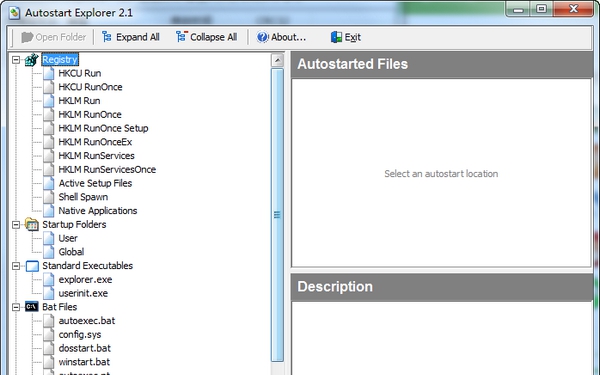
Task: Click the tree vertical scrollbar thumb
Action: [x=277, y=215]
